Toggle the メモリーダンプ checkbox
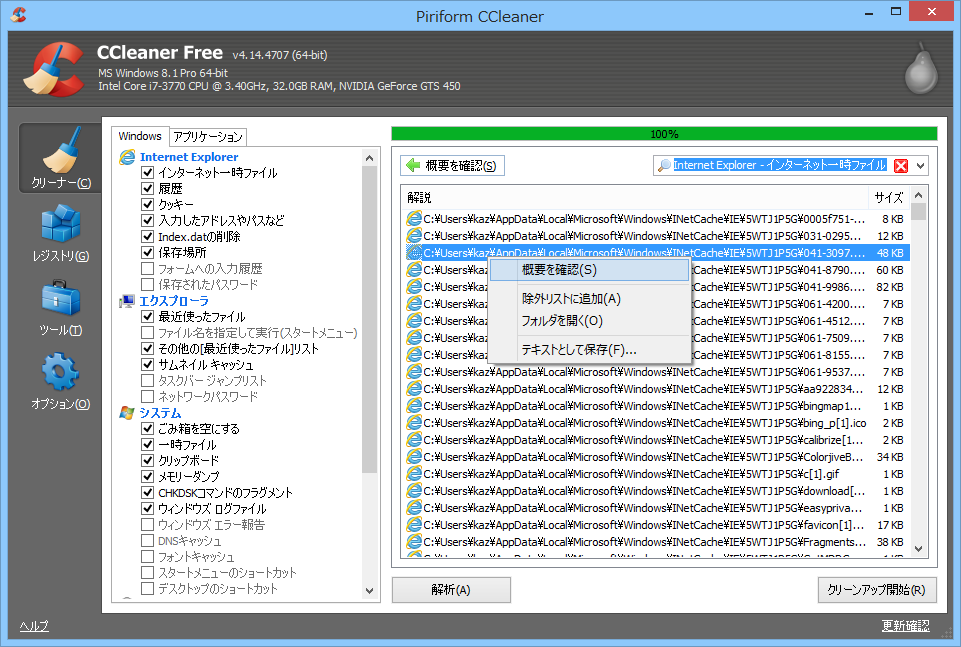This screenshot has width=961, height=647. coord(147,476)
